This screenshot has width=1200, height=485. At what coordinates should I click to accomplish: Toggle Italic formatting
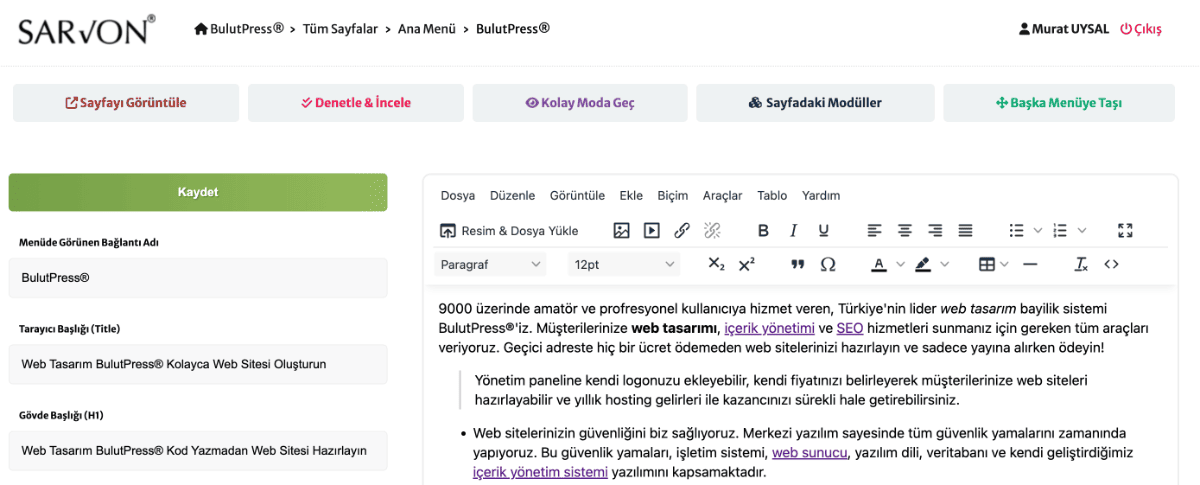(793, 231)
